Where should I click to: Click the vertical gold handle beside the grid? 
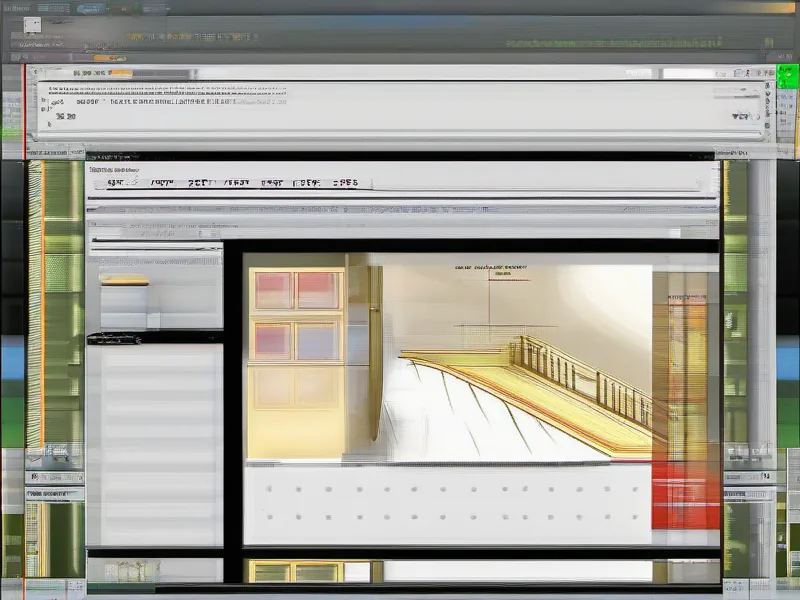pyautogui.click(x=374, y=350)
